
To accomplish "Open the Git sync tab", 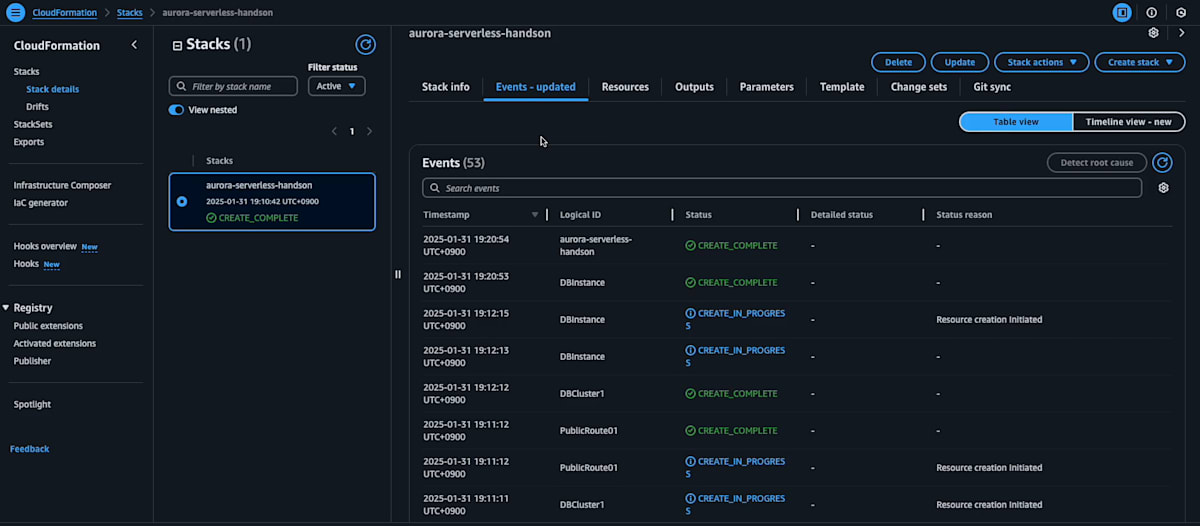I will pos(992,87).
